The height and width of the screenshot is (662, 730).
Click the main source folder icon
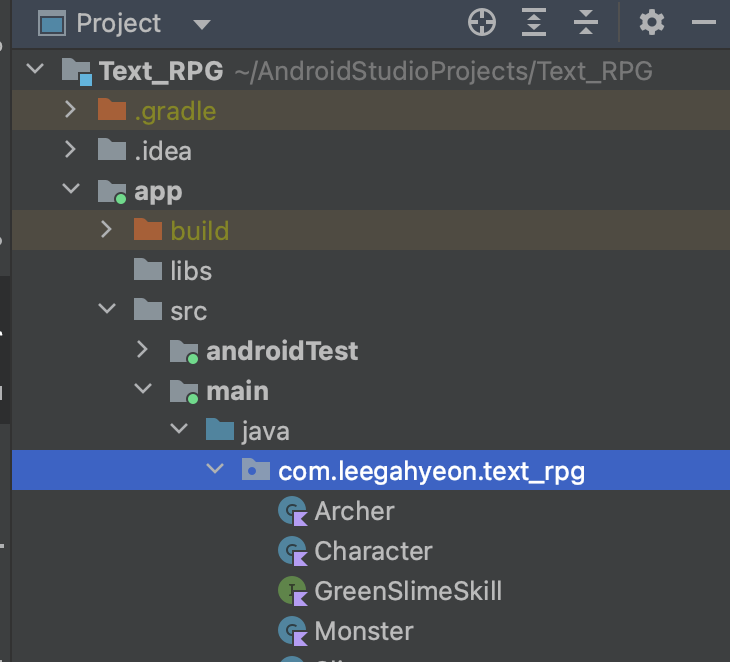(184, 392)
